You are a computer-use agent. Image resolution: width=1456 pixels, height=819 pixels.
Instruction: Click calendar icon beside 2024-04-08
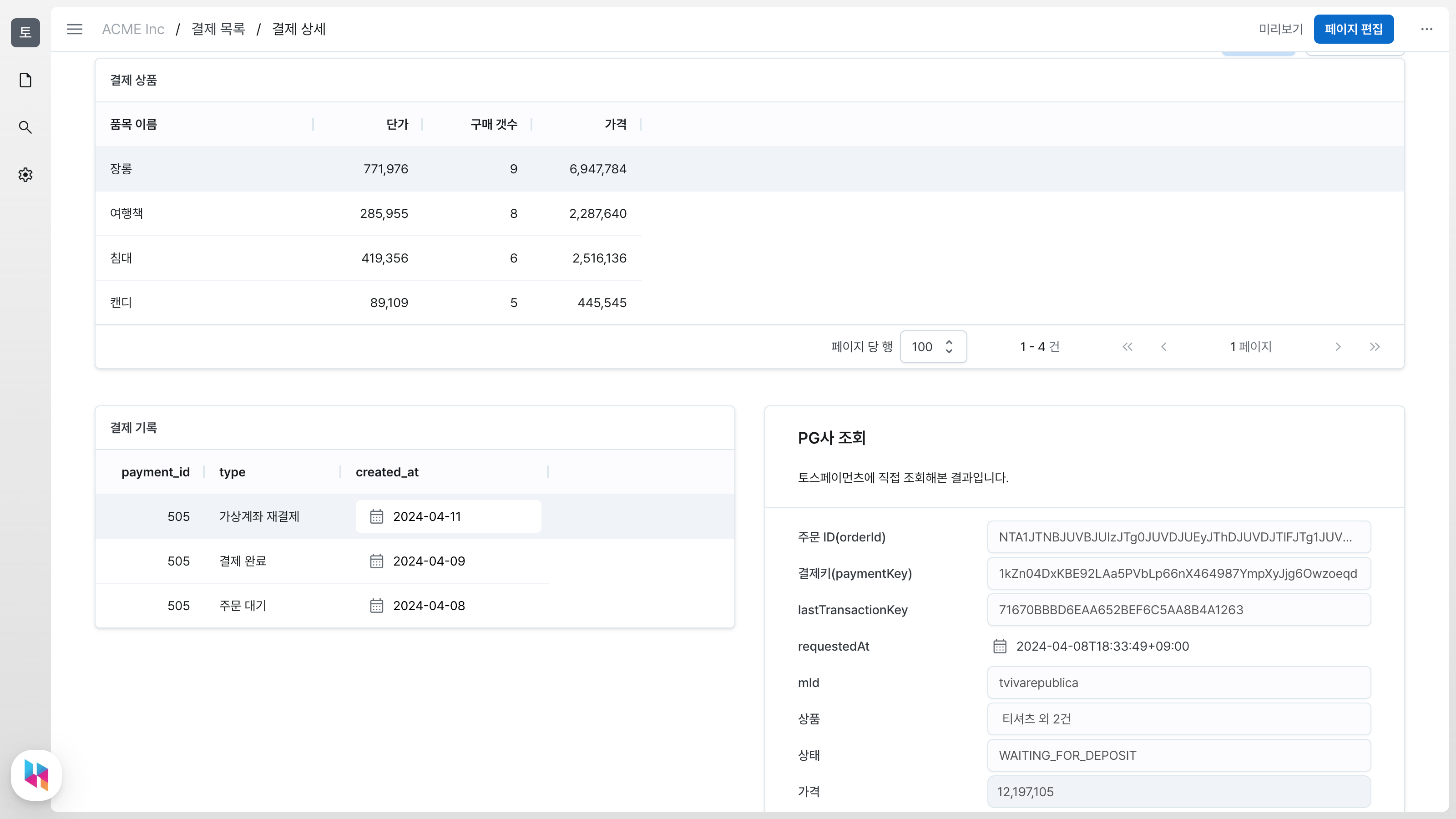pyautogui.click(x=376, y=605)
